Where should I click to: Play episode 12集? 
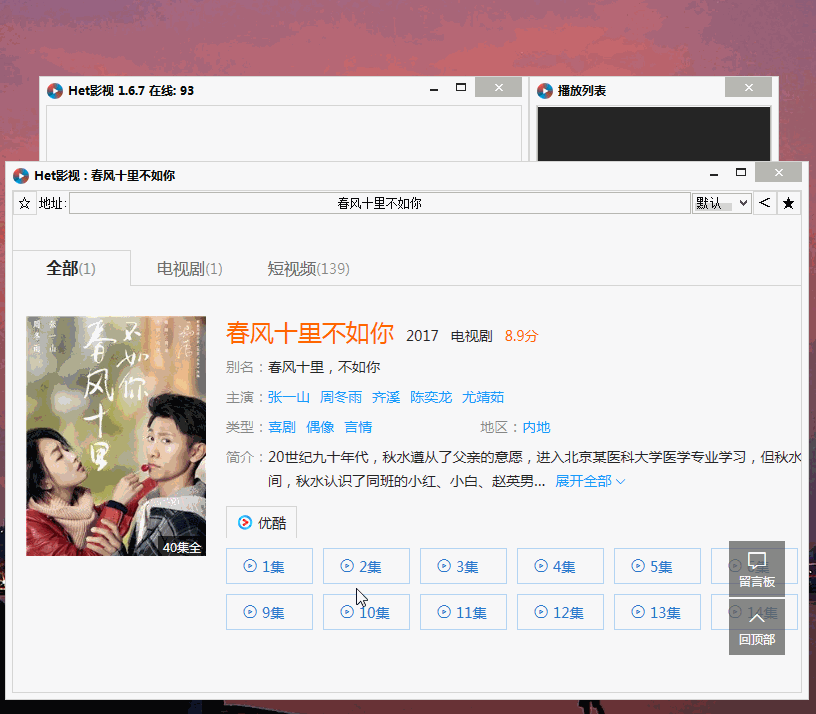point(560,612)
